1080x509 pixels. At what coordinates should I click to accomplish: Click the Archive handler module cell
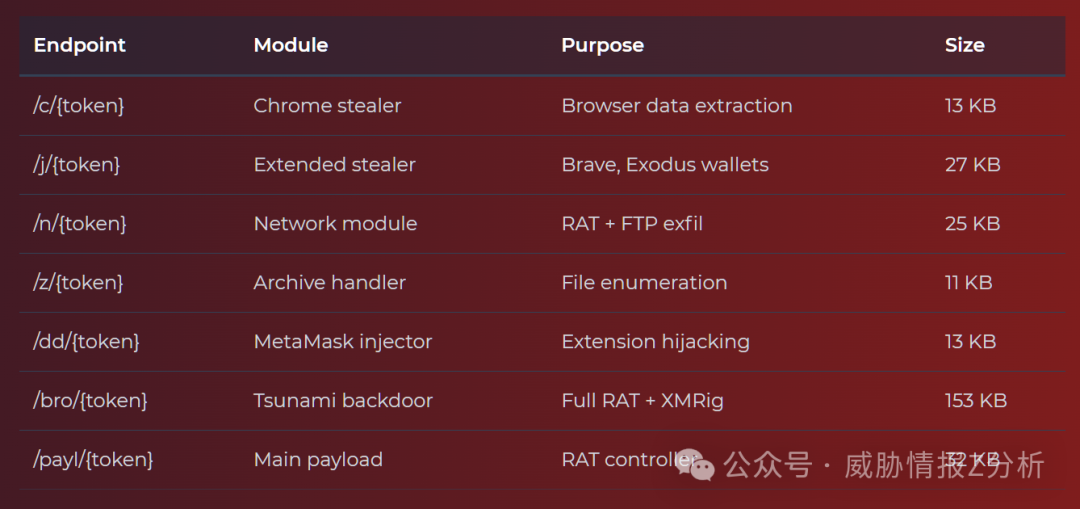329,282
